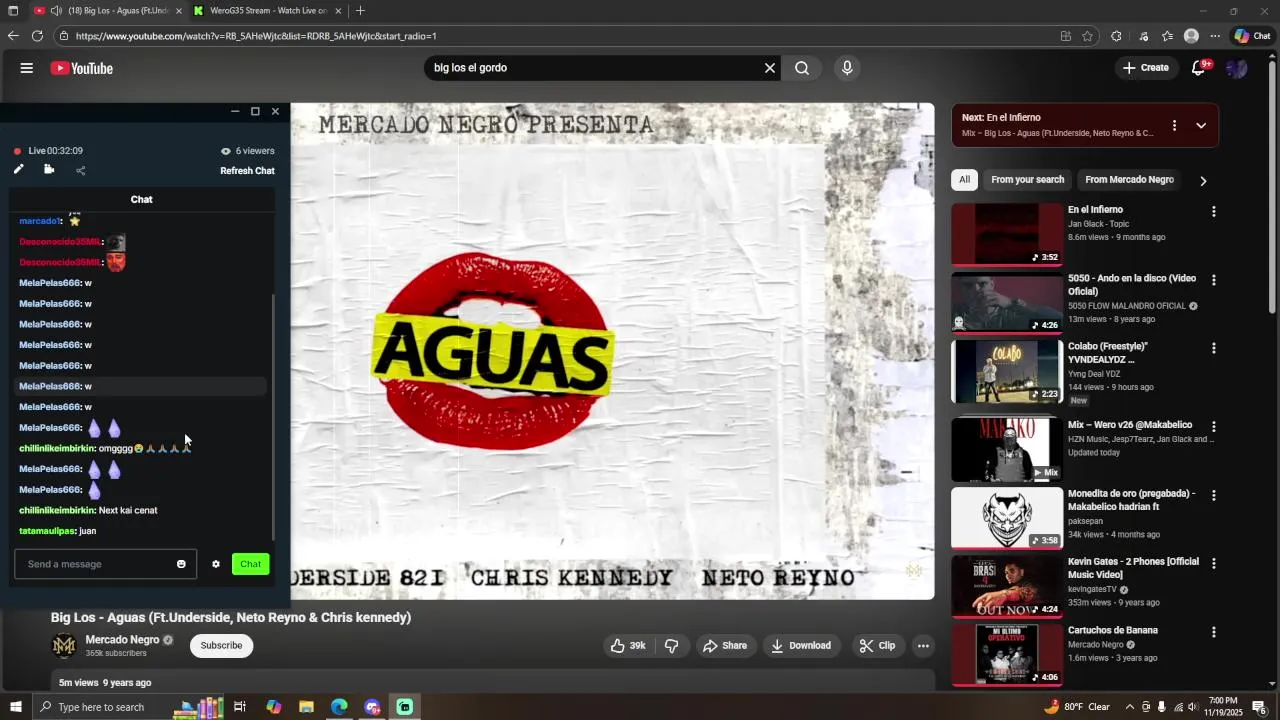Open options for Monedita de oro video
The image size is (1280, 720).
pyautogui.click(x=1214, y=495)
